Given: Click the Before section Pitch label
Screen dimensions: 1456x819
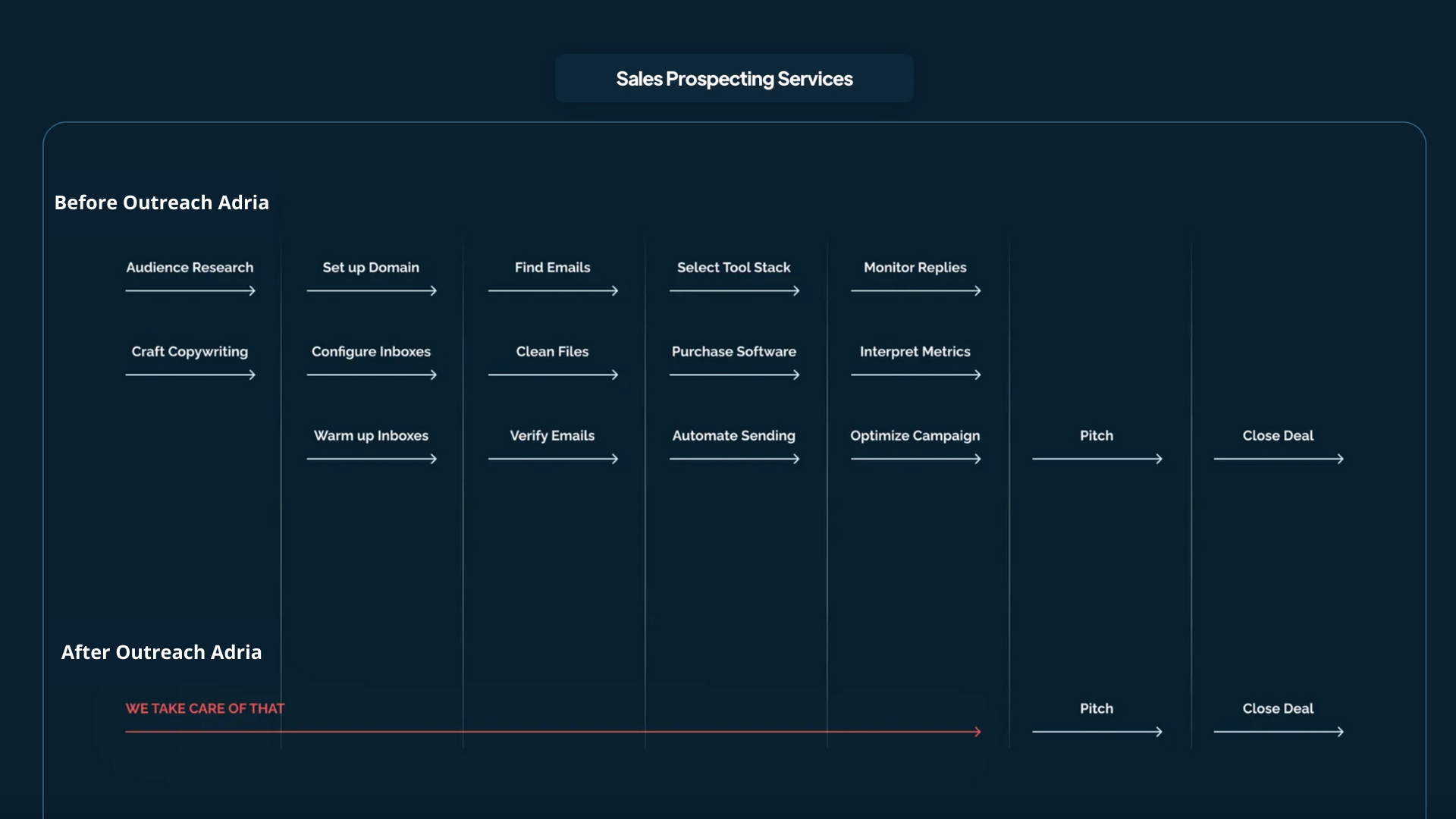Looking at the screenshot, I should (1097, 436).
